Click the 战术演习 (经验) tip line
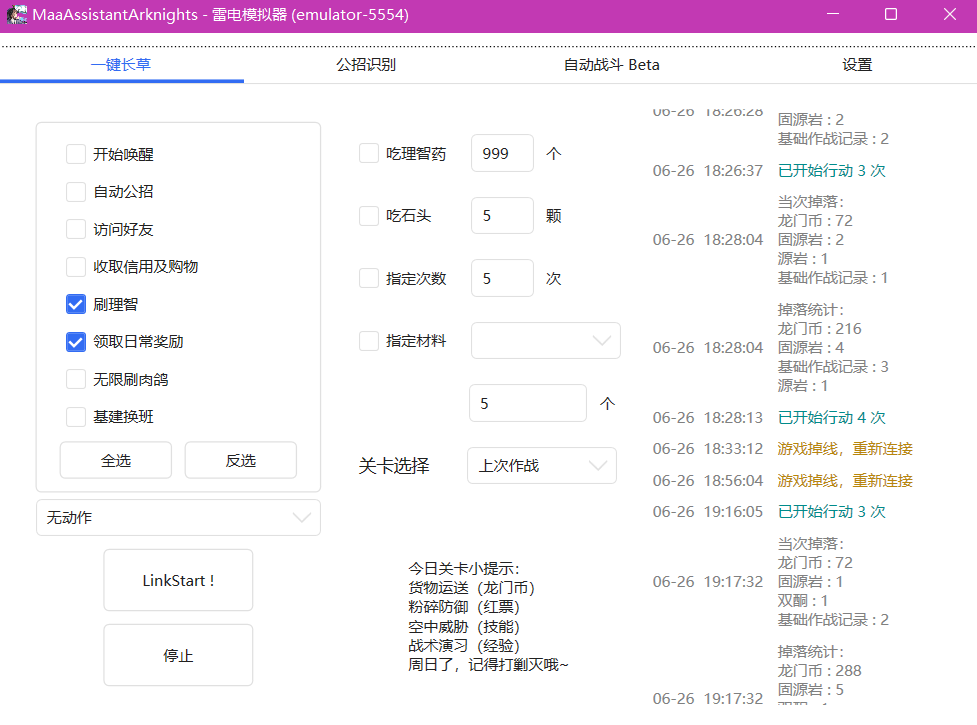The width and height of the screenshot is (977, 725). [x=464, y=645]
